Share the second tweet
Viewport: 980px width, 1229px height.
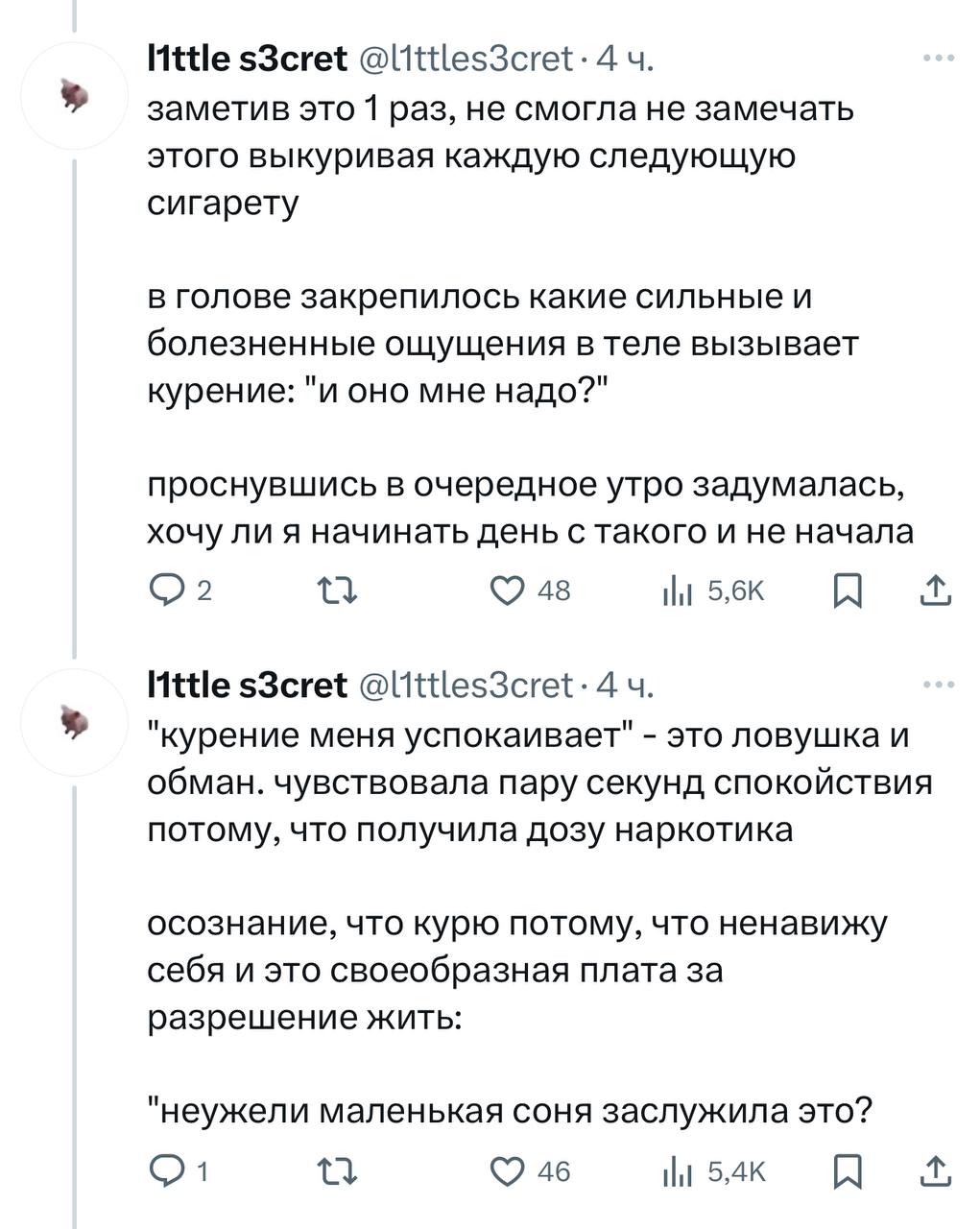[x=935, y=1170]
